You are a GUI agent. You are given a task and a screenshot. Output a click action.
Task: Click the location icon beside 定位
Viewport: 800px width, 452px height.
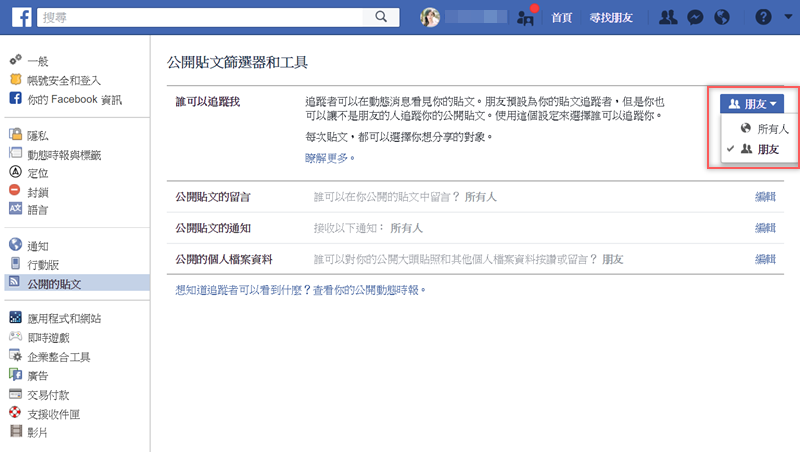(15, 172)
